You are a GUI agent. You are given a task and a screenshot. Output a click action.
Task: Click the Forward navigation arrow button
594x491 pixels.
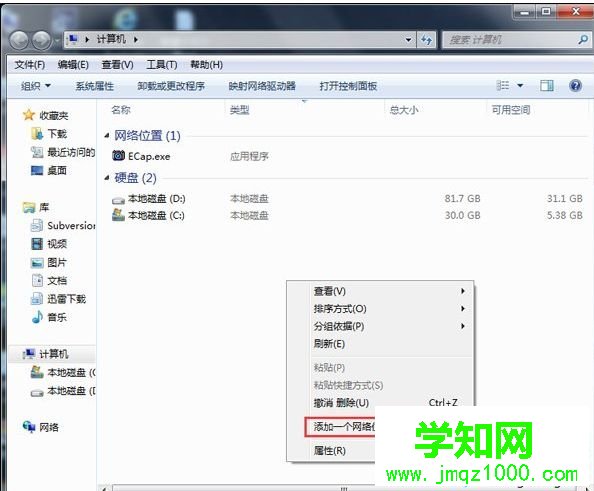tap(41, 40)
